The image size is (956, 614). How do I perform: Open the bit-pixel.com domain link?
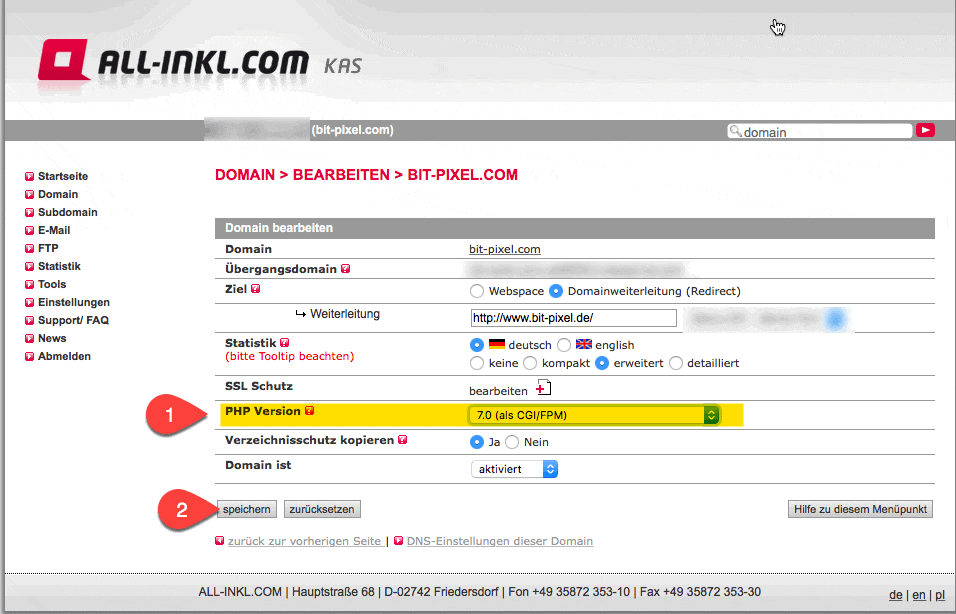[x=505, y=249]
